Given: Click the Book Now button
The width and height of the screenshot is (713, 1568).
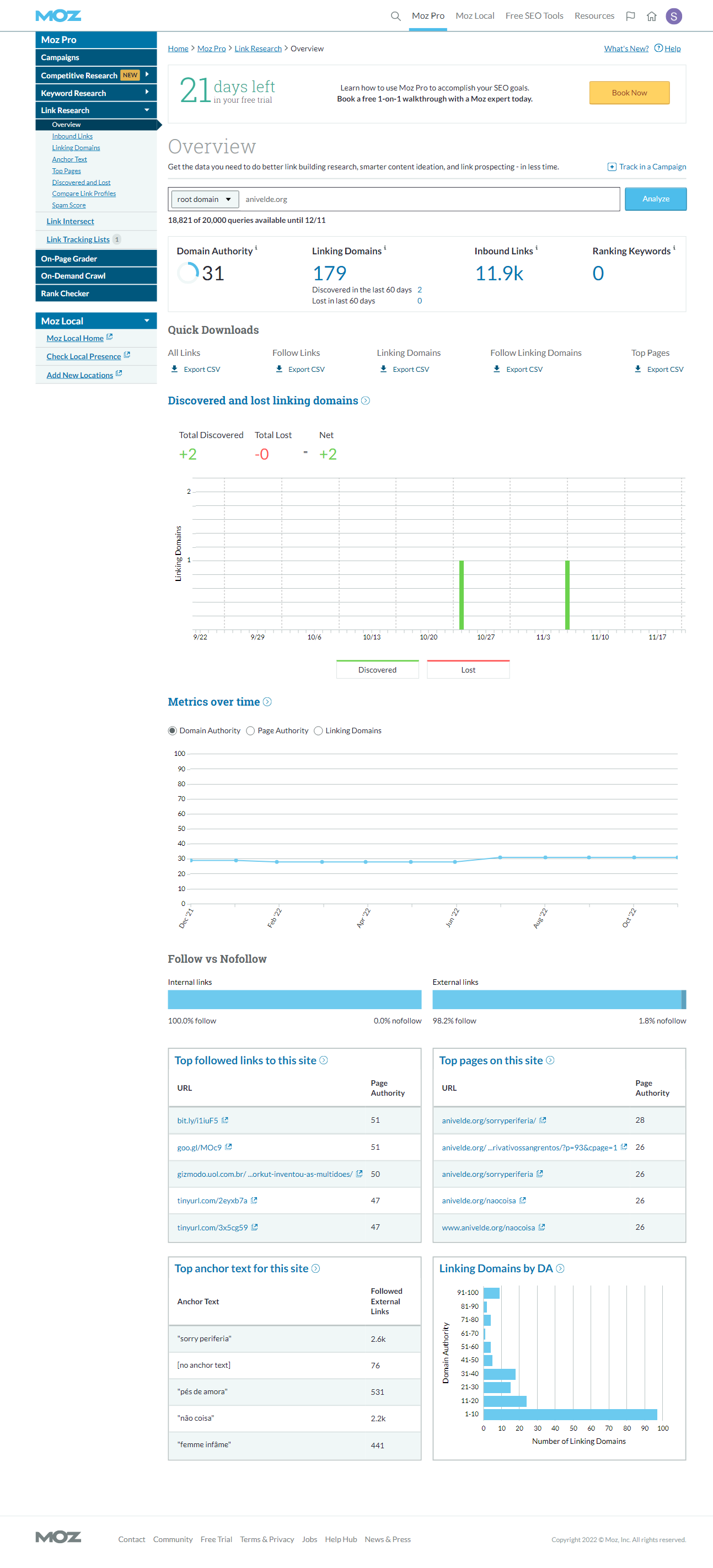Looking at the screenshot, I should pyautogui.click(x=629, y=93).
